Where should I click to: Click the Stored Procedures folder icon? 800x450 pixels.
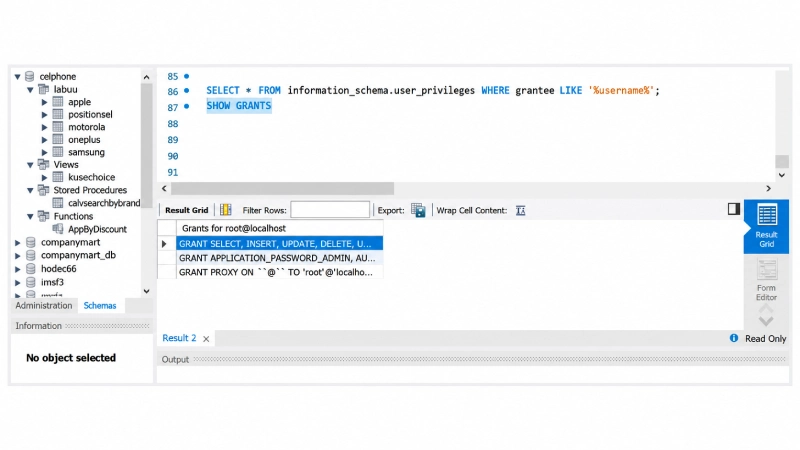pos(44,190)
